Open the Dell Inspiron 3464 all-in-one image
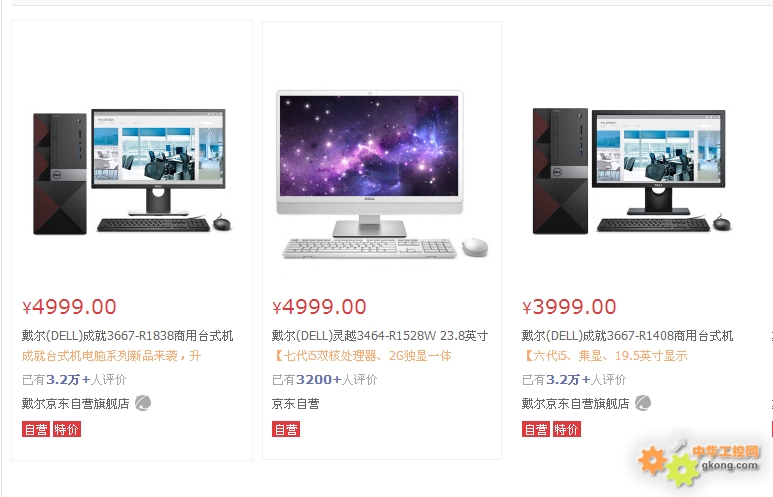Viewport: 773px width, 497px height. pos(382,174)
